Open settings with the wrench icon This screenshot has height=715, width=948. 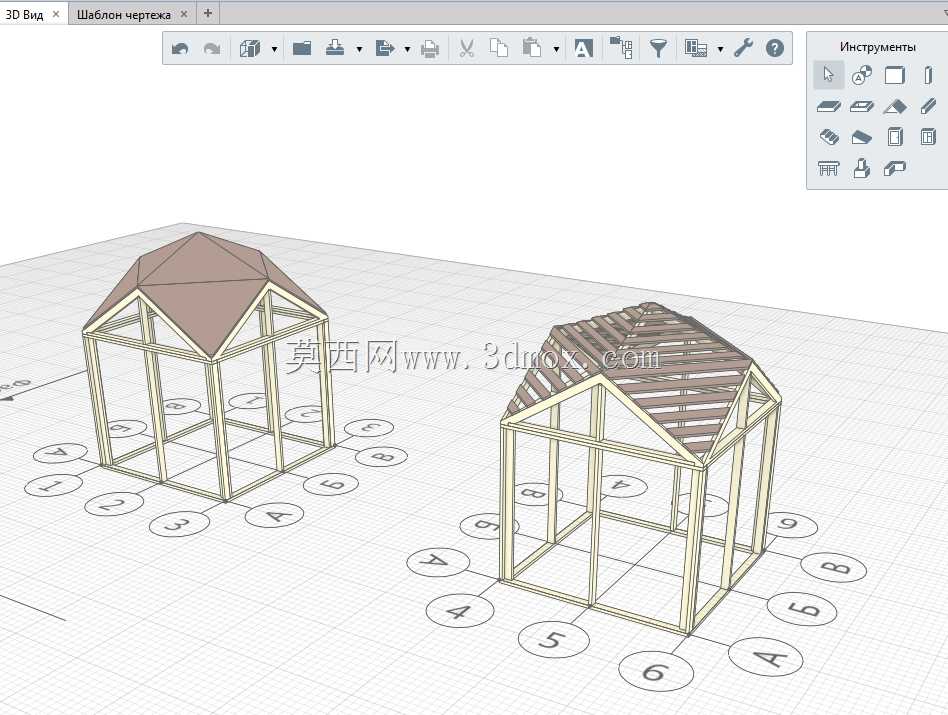743,48
